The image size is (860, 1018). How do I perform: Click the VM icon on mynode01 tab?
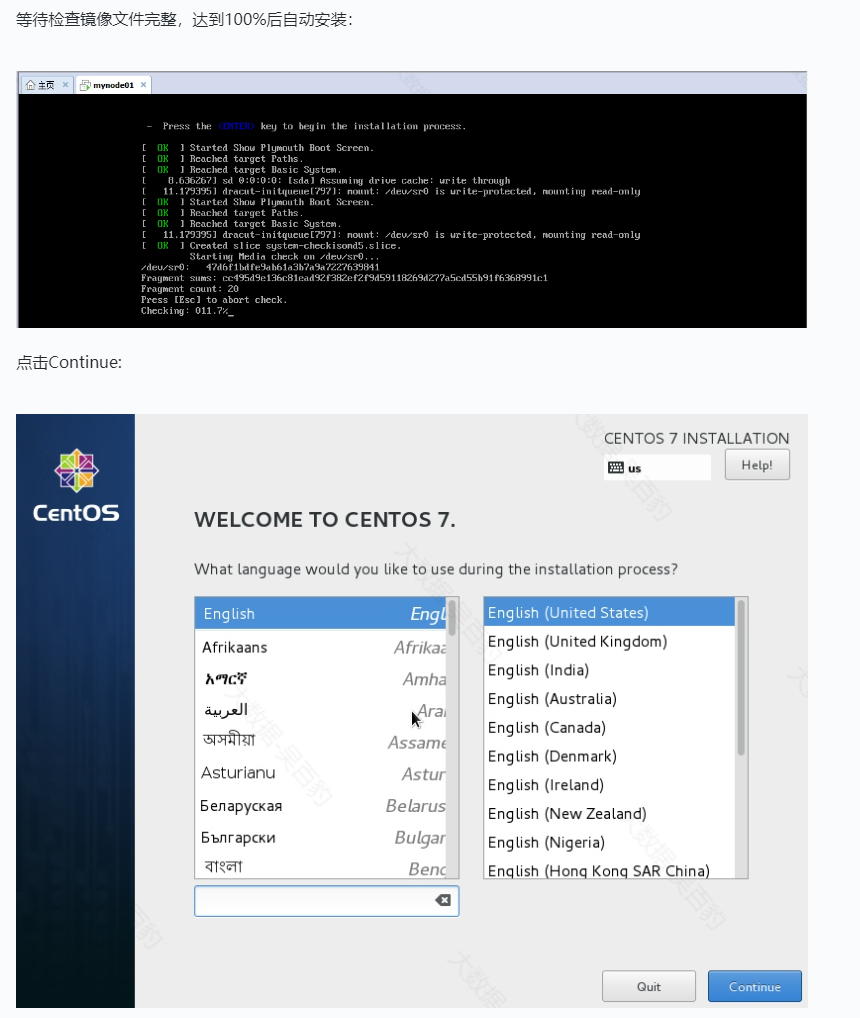[x=85, y=85]
